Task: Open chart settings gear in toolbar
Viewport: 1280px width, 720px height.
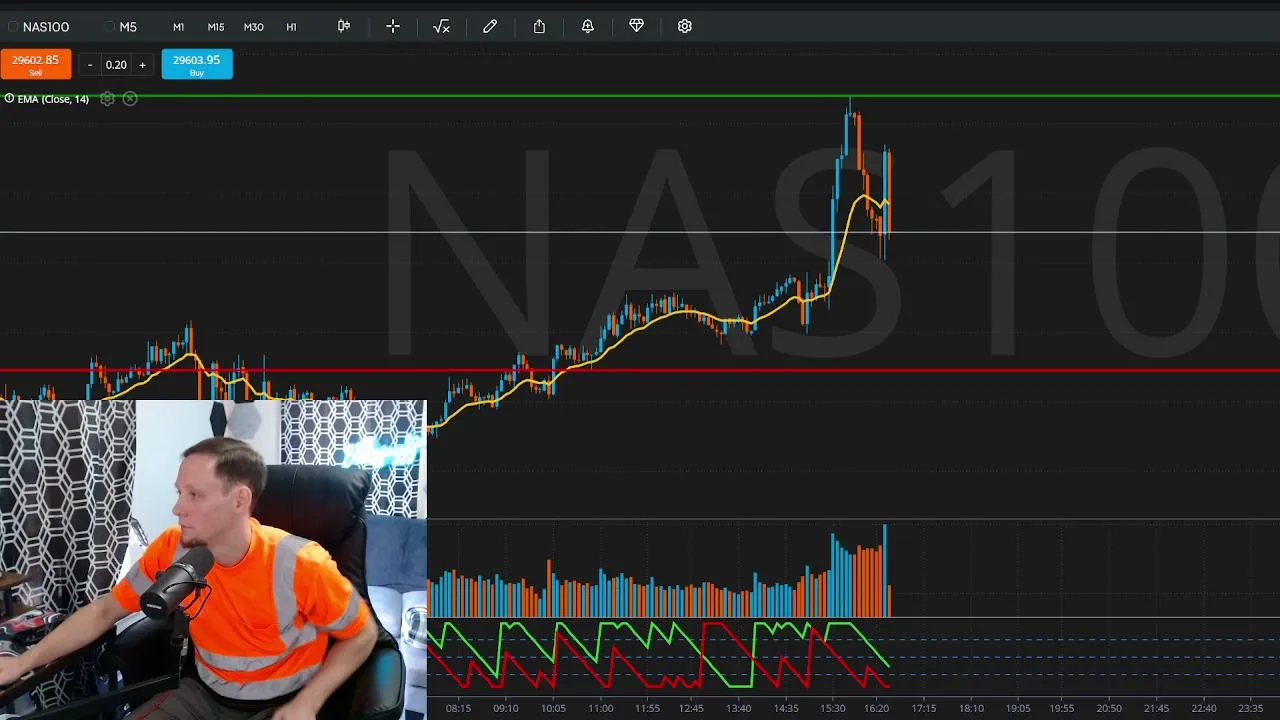Action: pyautogui.click(x=685, y=26)
